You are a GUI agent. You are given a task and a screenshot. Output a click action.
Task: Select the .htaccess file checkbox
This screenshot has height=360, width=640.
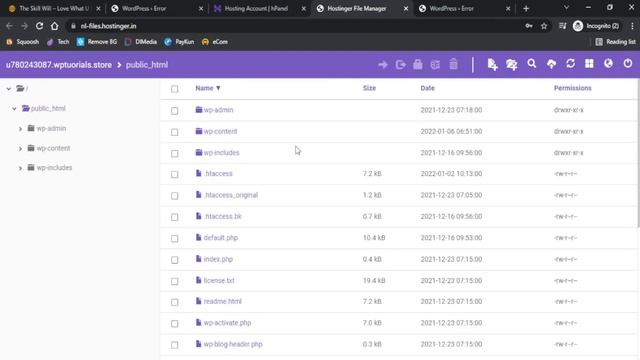[175, 175]
